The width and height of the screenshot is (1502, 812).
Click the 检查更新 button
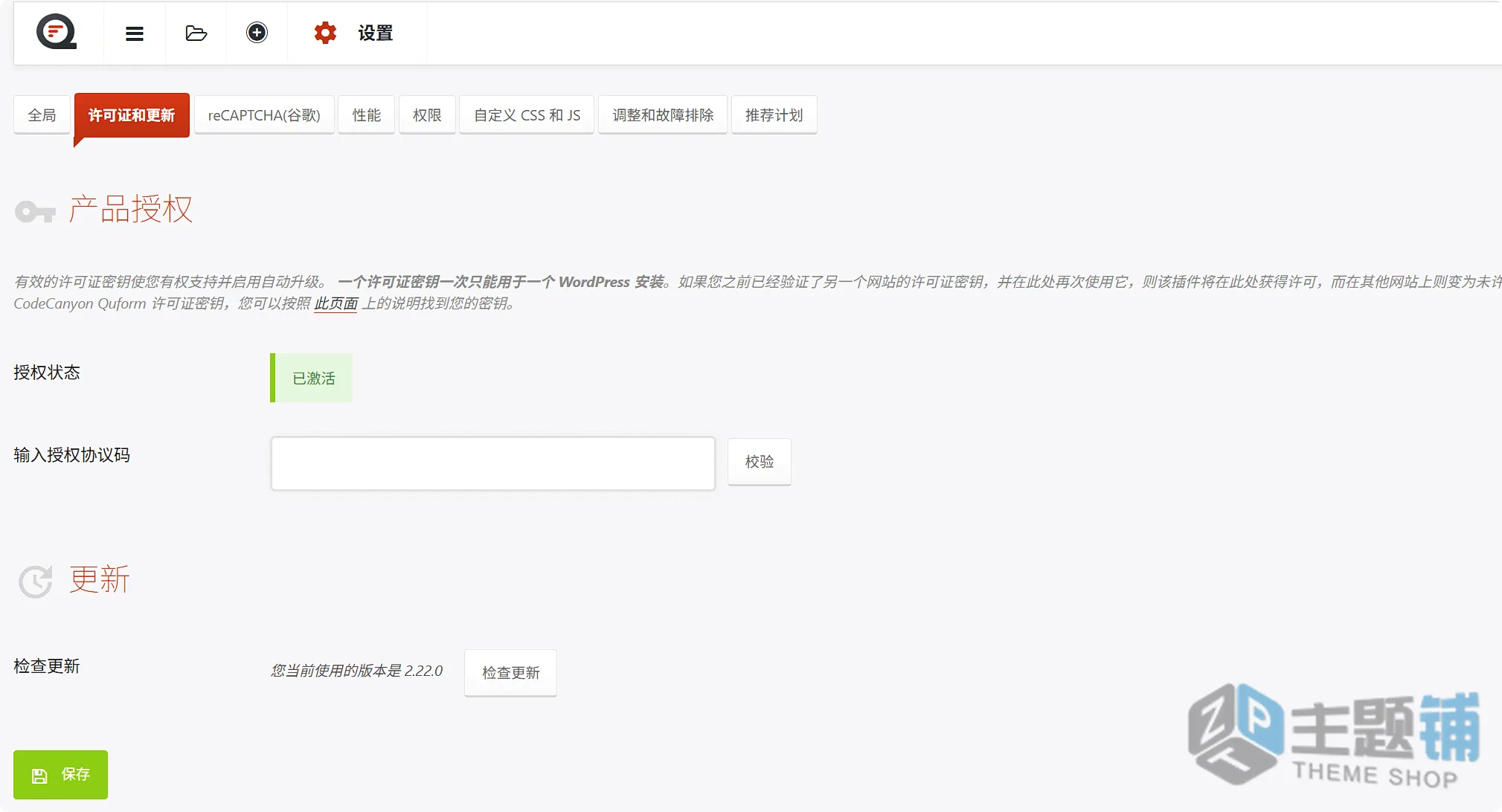tap(510, 672)
